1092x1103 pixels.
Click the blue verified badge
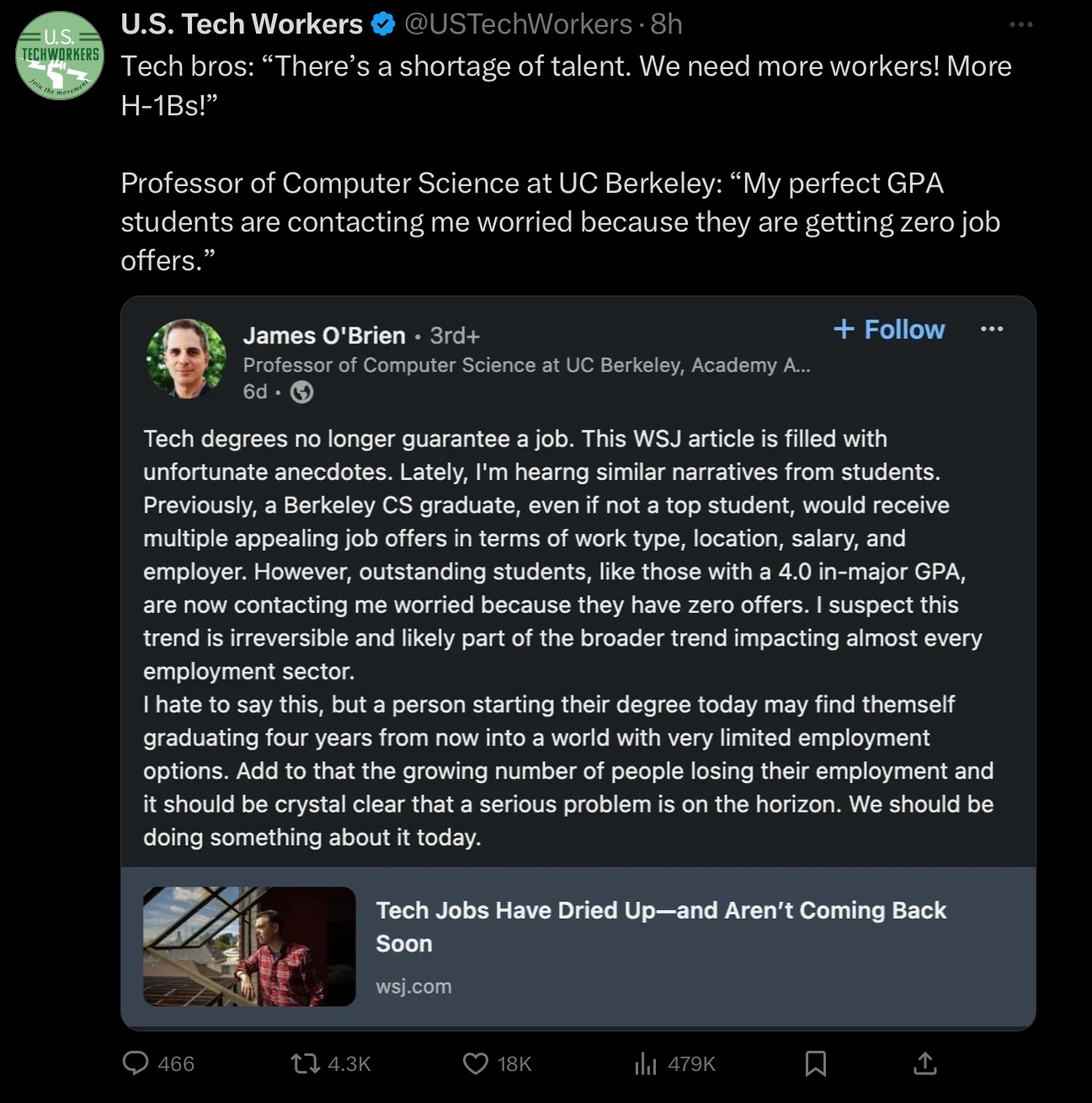tap(383, 24)
